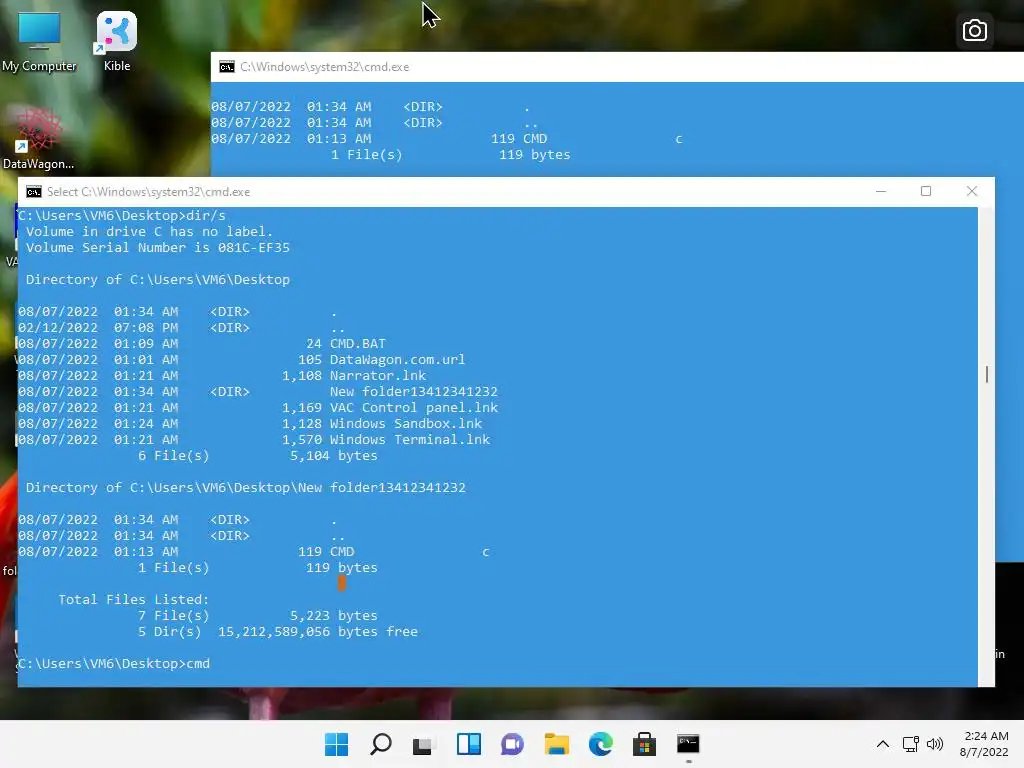Open Microsoft Store from the taskbar

[x=645, y=744]
